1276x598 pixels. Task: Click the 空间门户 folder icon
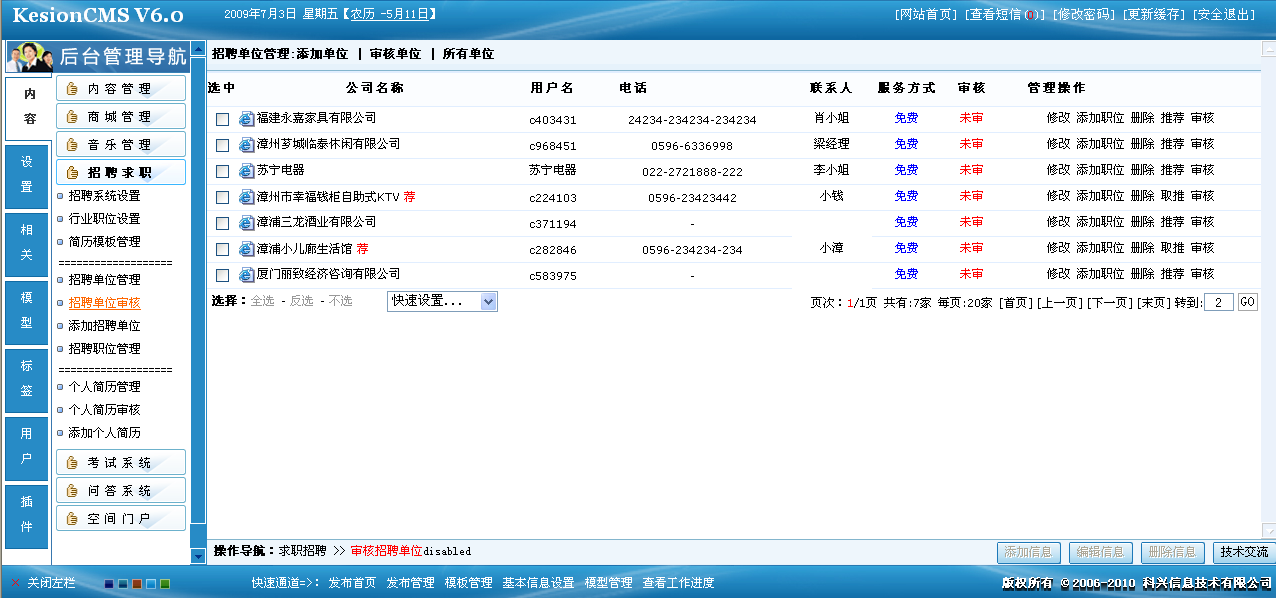pos(71,518)
